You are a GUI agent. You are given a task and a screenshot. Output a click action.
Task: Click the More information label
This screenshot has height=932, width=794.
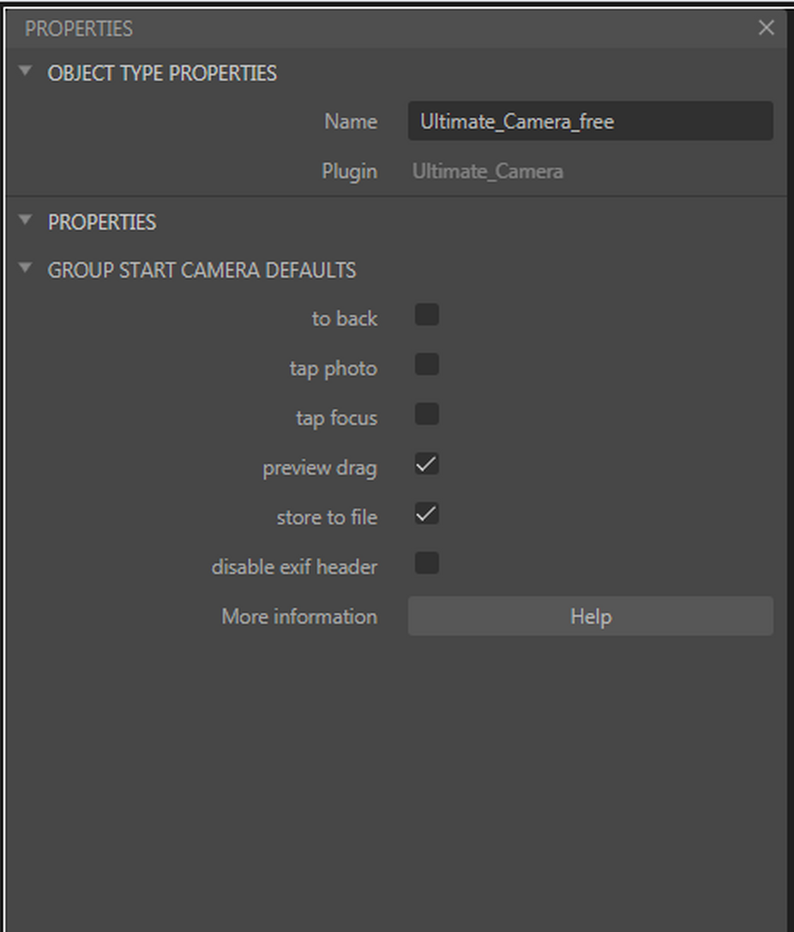pos(298,616)
